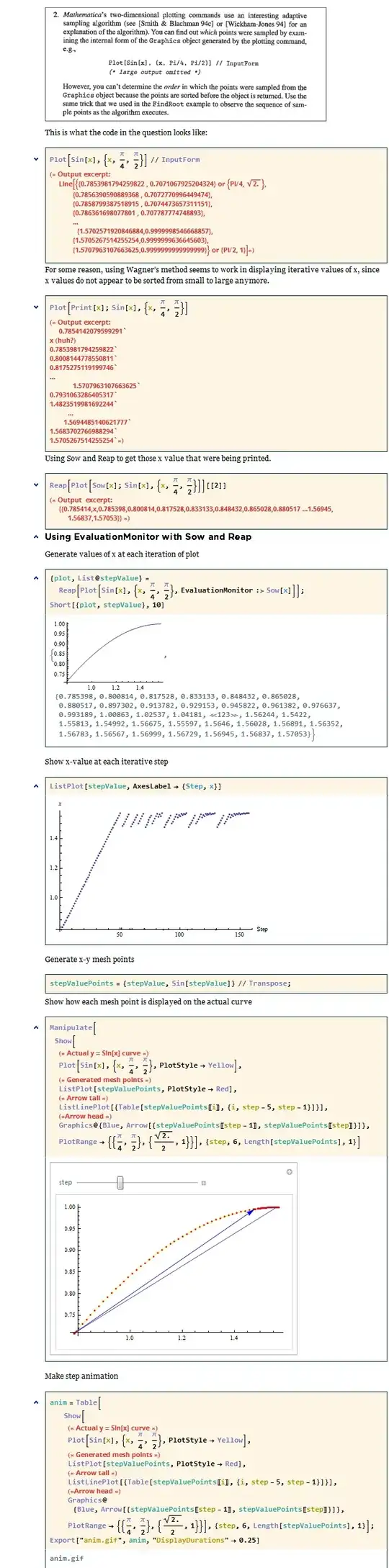
Task: Click 'This is what the code in the question looks like' text
Action: [x=126, y=132]
